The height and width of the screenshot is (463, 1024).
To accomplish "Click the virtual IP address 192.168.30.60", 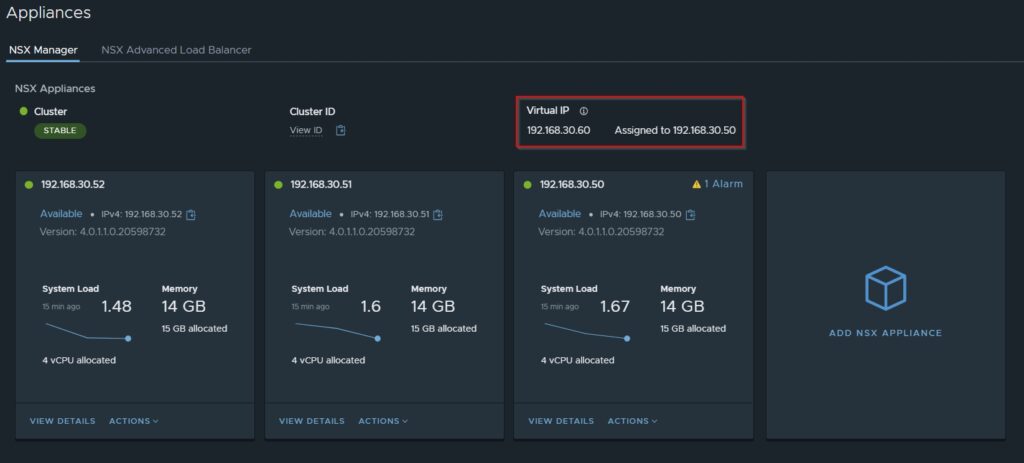I will coord(558,131).
